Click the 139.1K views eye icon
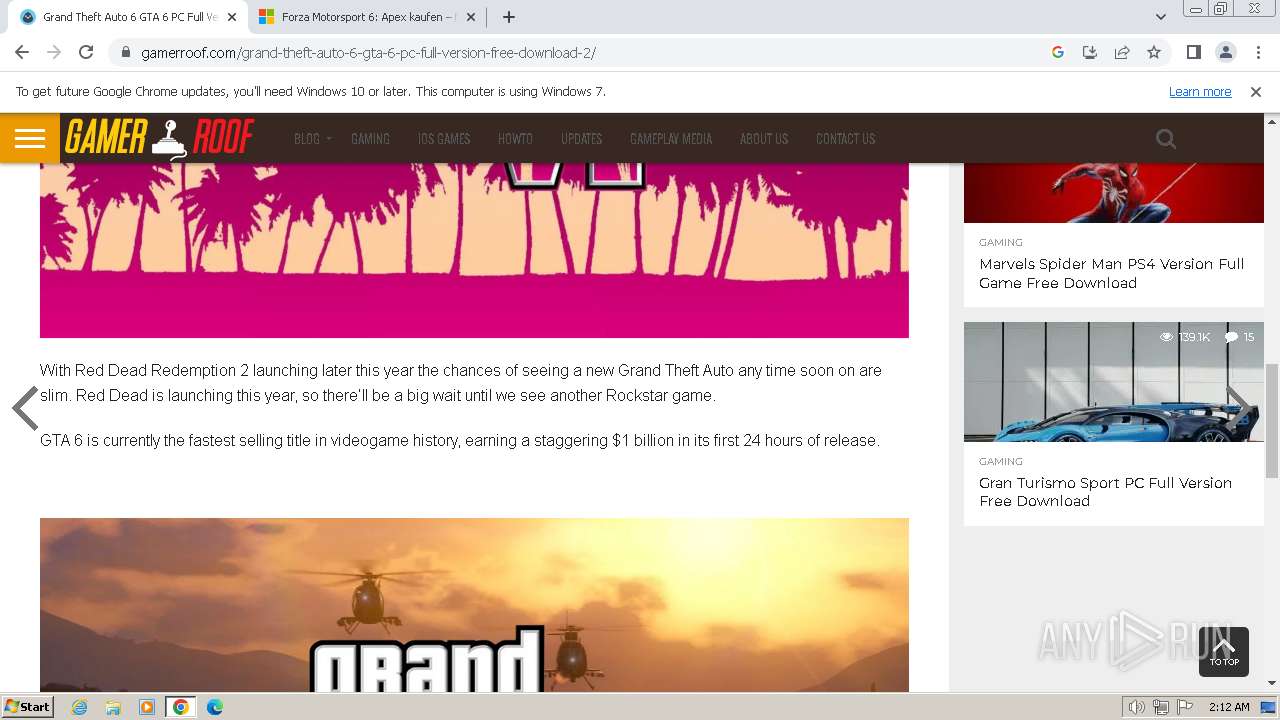1280x720 pixels. pyautogui.click(x=1166, y=337)
